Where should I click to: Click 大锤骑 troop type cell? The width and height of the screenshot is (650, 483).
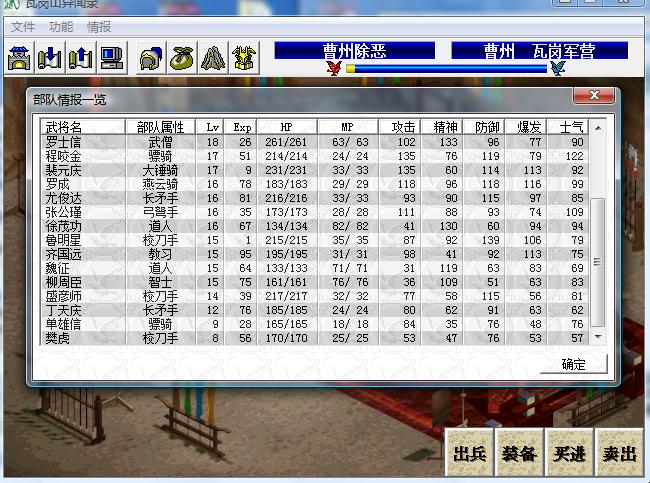pyautogui.click(x=160, y=170)
